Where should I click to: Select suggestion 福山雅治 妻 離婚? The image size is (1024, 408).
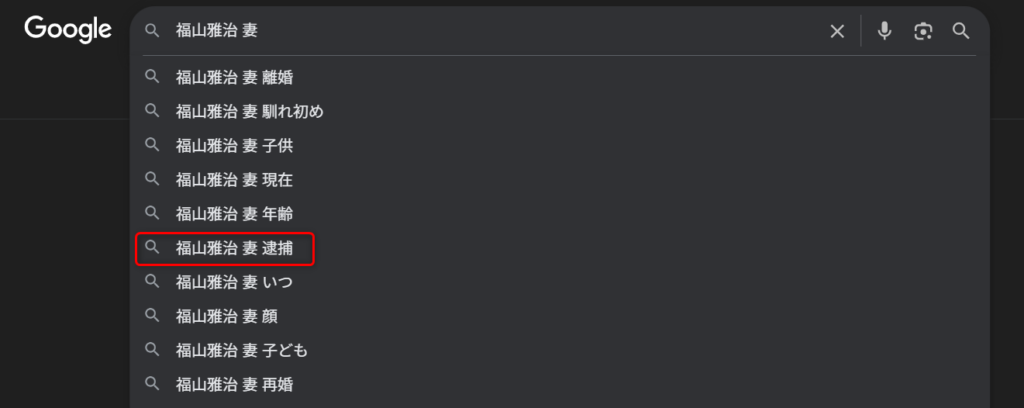pos(560,78)
